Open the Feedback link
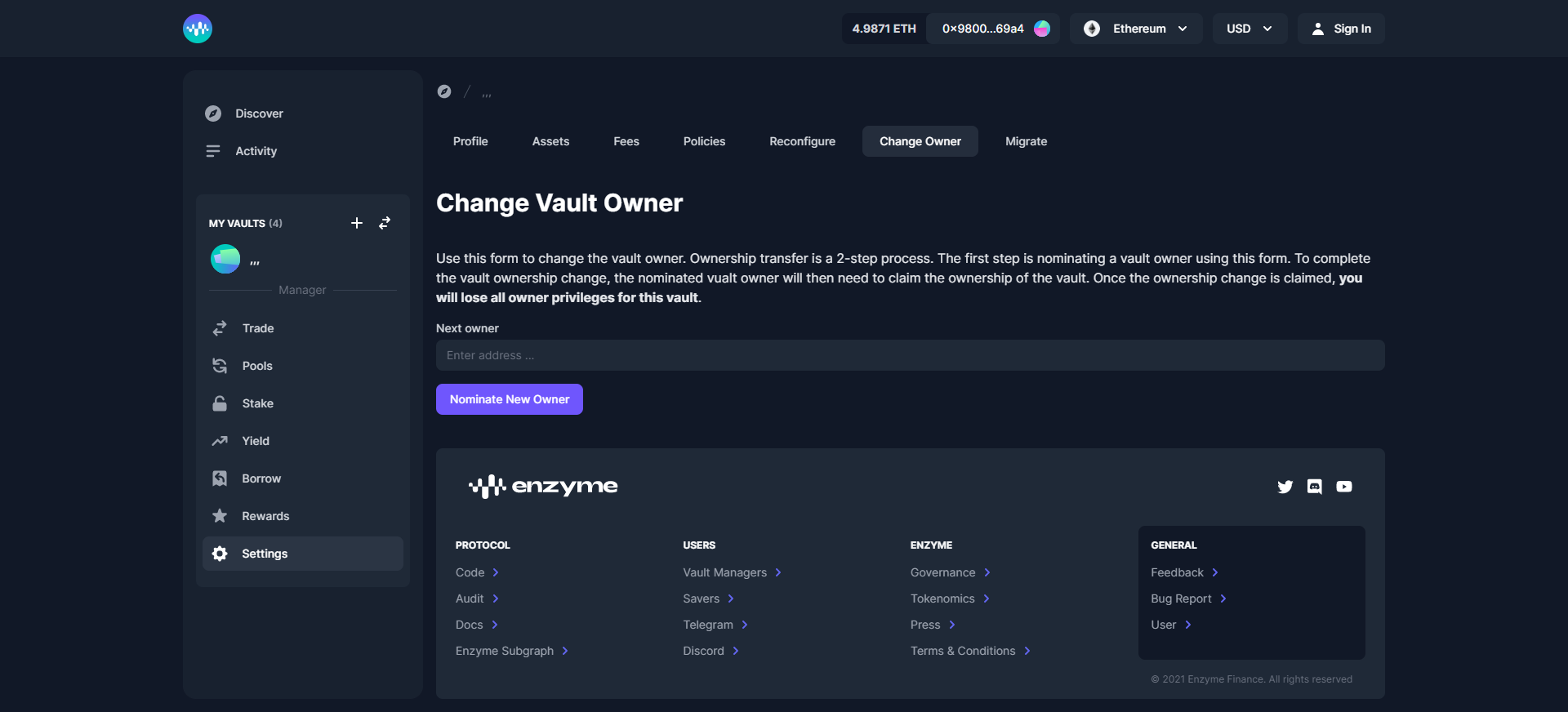Image resolution: width=1568 pixels, height=712 pixels. 1185,572
